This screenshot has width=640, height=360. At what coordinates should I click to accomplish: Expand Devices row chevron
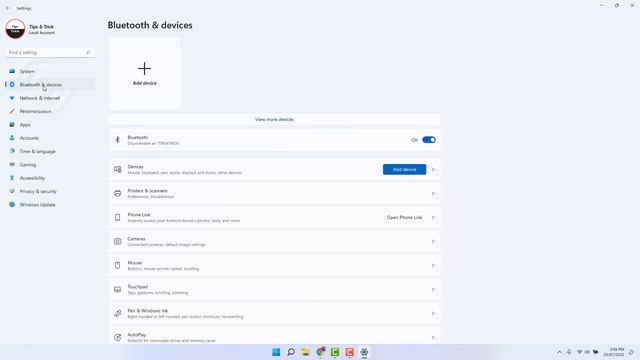coord(433,169)
